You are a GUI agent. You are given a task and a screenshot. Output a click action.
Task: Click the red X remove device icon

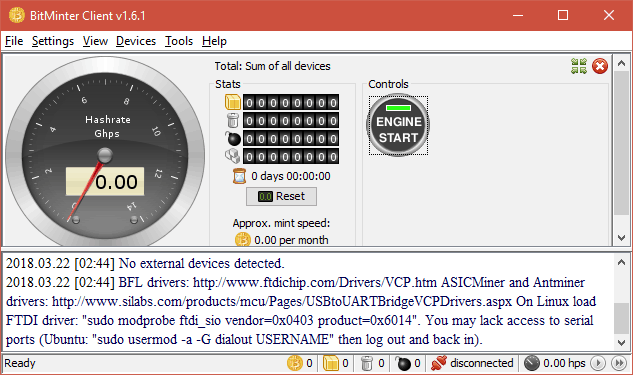[x=600, y=66]
